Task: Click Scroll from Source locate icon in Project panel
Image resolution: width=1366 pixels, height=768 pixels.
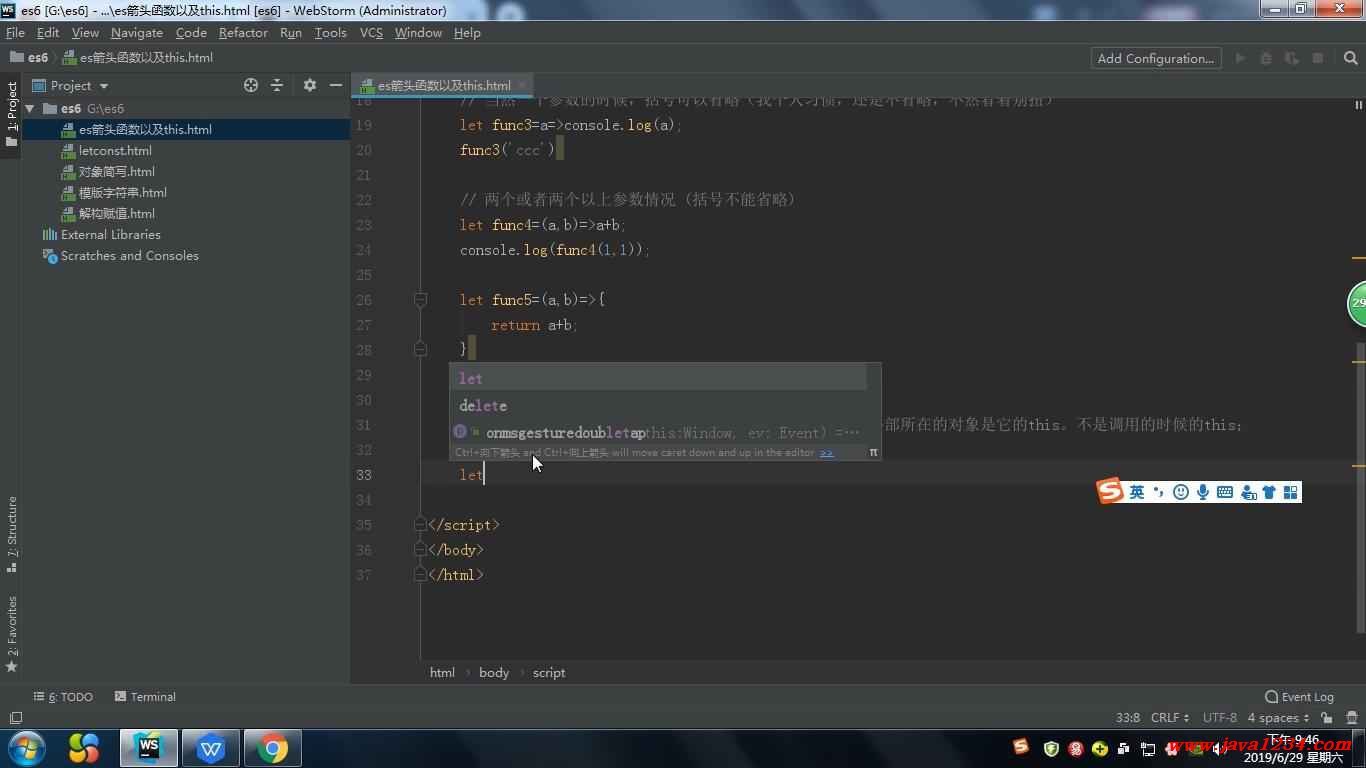Action: [251, 85]
